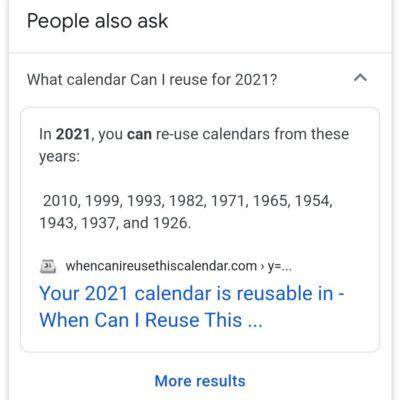This screenshot has height=400, width=400.
Task: Click "When Can I Reuse This ..." title line
Action: pyautogui.click(x=151, y=320)
